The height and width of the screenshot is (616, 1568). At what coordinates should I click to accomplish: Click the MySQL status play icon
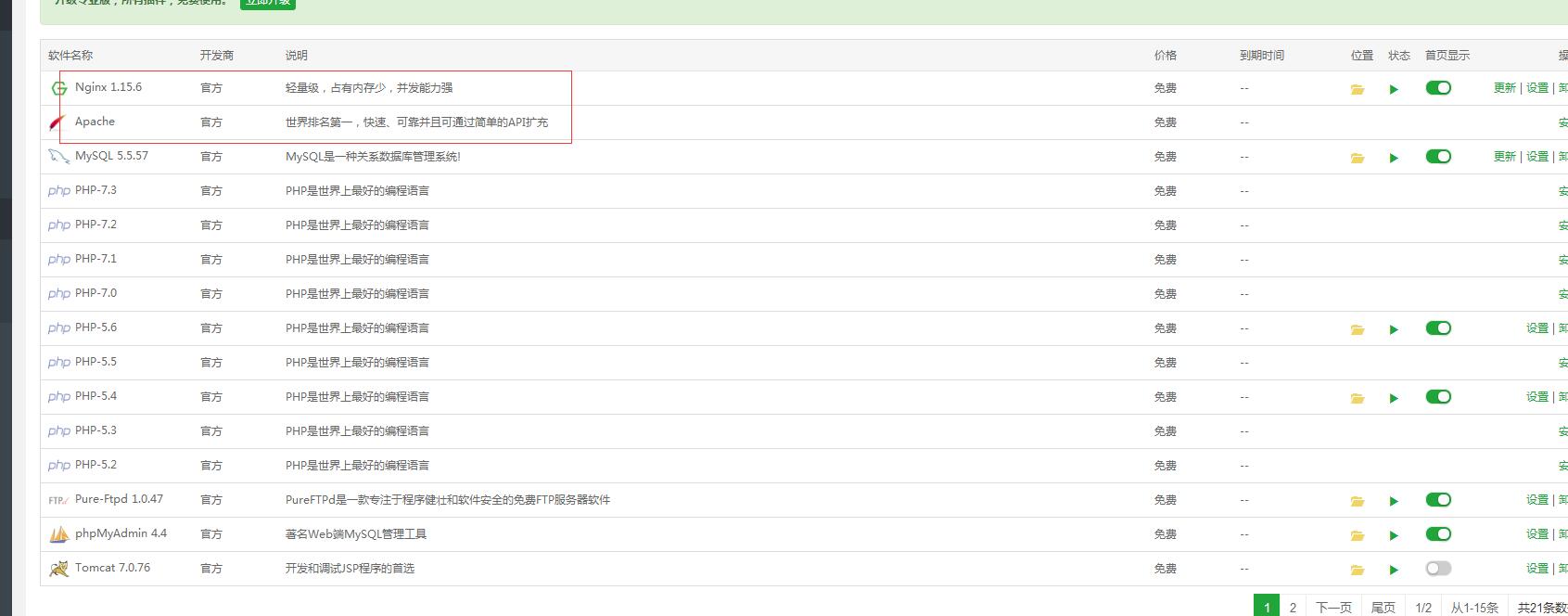tap(1394, 158)
